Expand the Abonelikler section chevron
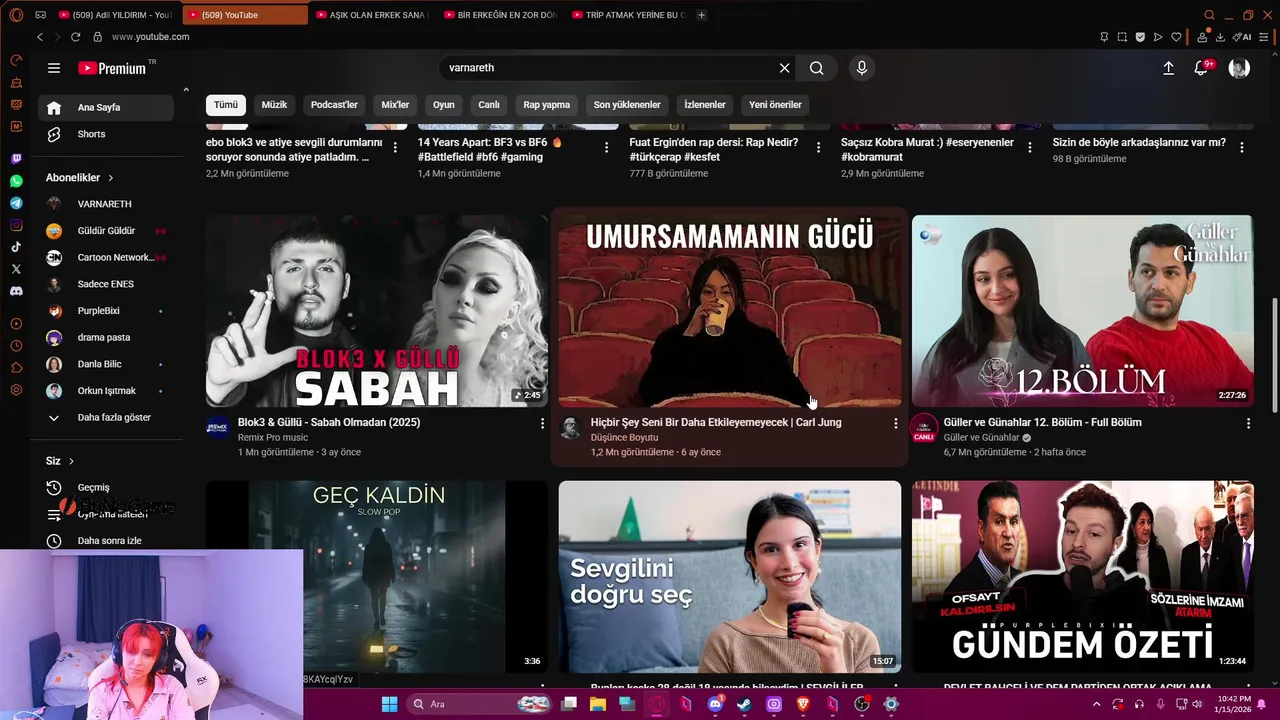This screenshot has height=720, width=1280. [x=110, y=178]
